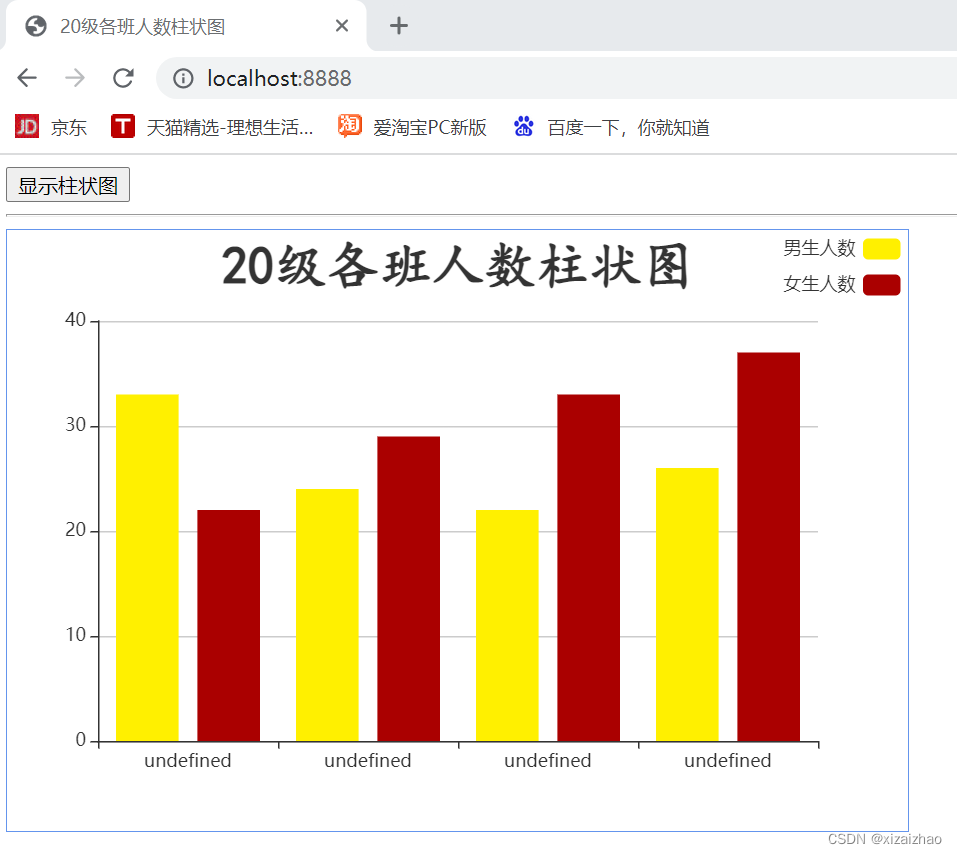Viewport: 957px width, 854px height.
Task: Click the first yellow bar valued 33
Action: coord(147,568)
